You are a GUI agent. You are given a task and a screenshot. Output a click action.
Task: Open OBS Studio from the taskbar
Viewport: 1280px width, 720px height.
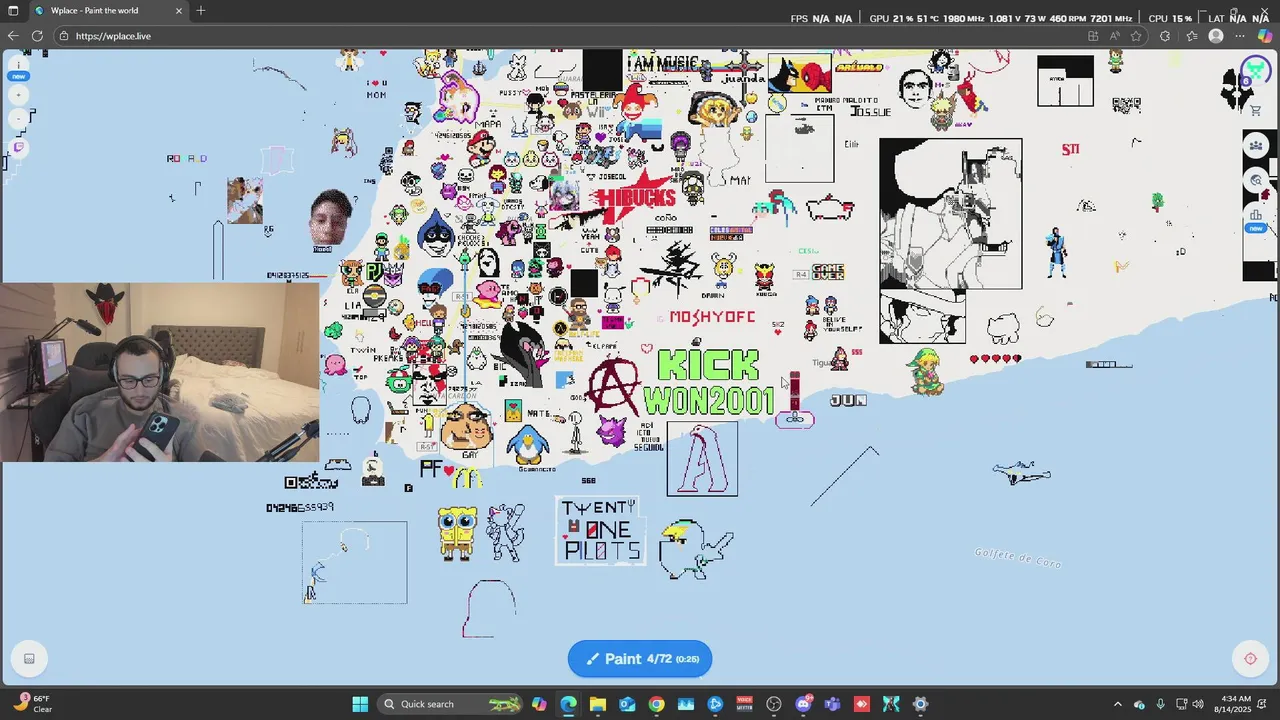point(774,704)
